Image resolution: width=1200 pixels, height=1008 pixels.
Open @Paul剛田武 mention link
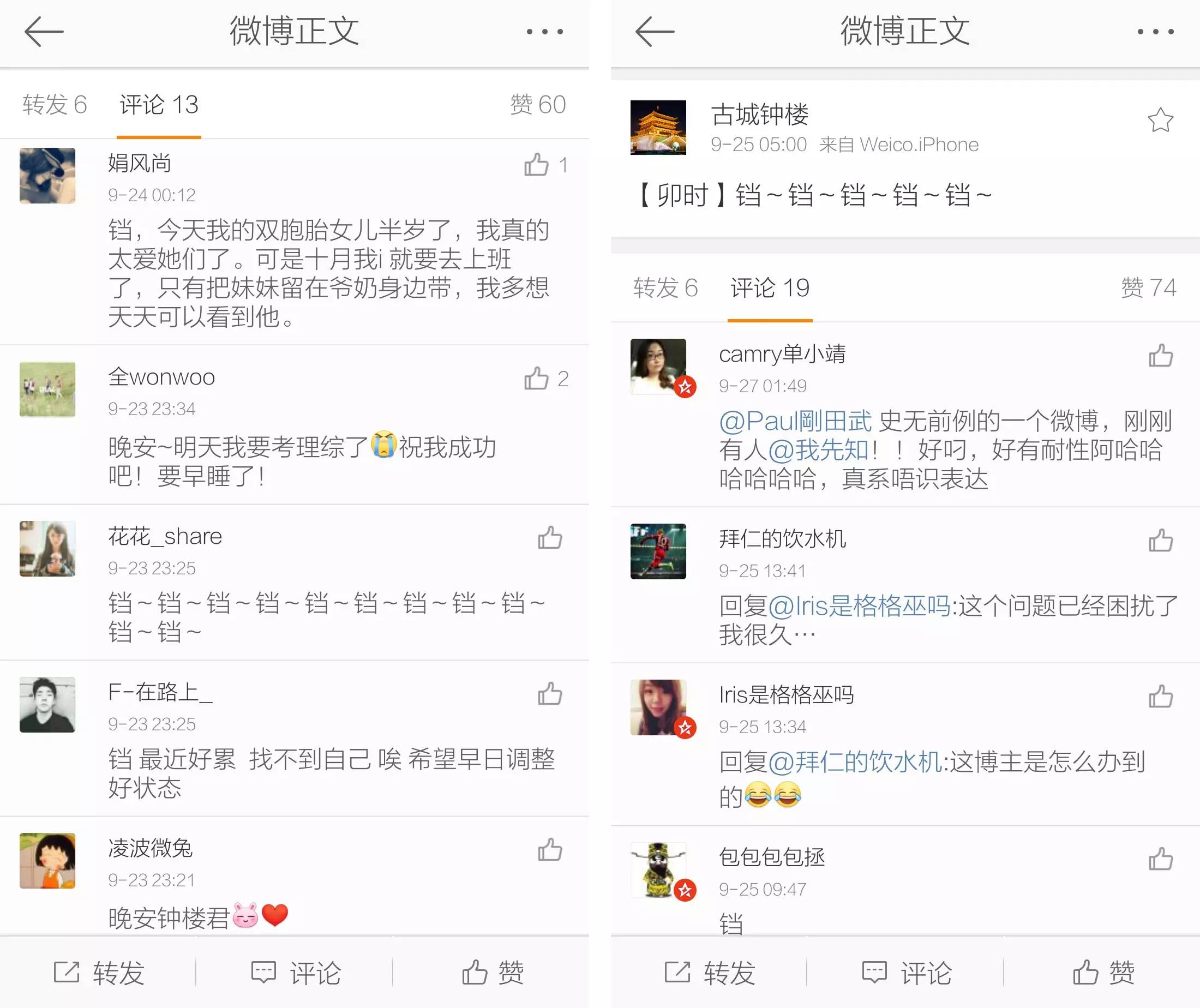pyautogui.click(x=795, y=421)
